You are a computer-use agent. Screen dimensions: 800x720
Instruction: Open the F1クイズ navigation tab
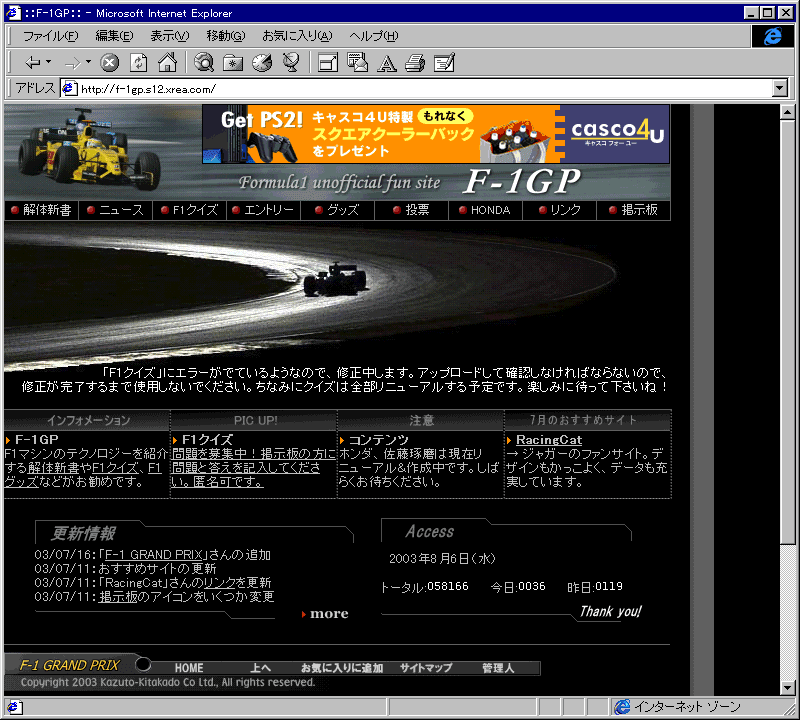(x=189, y=210)
